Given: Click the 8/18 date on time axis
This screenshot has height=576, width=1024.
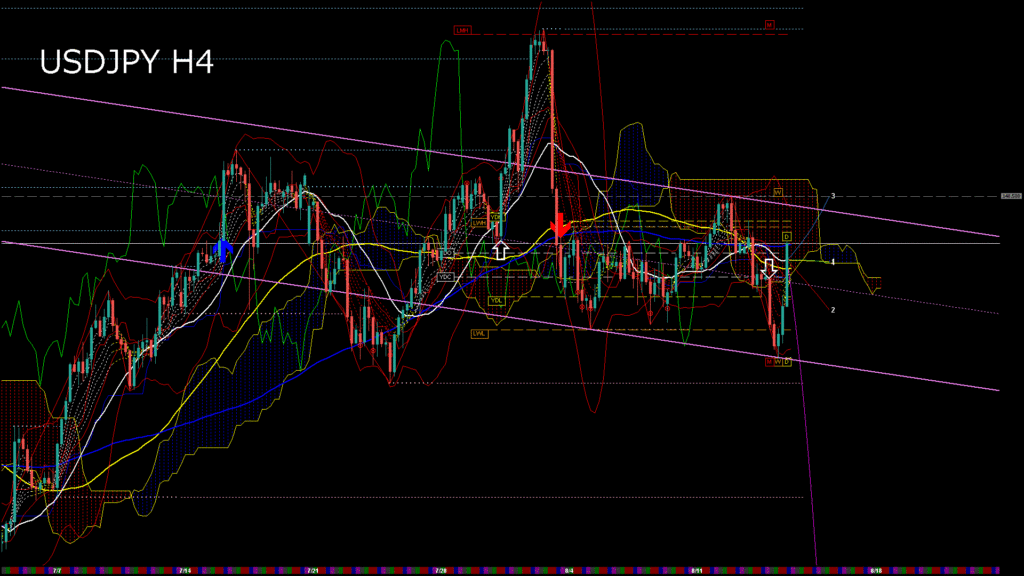Looking at the screenshot, I should [x=876, y=570].
